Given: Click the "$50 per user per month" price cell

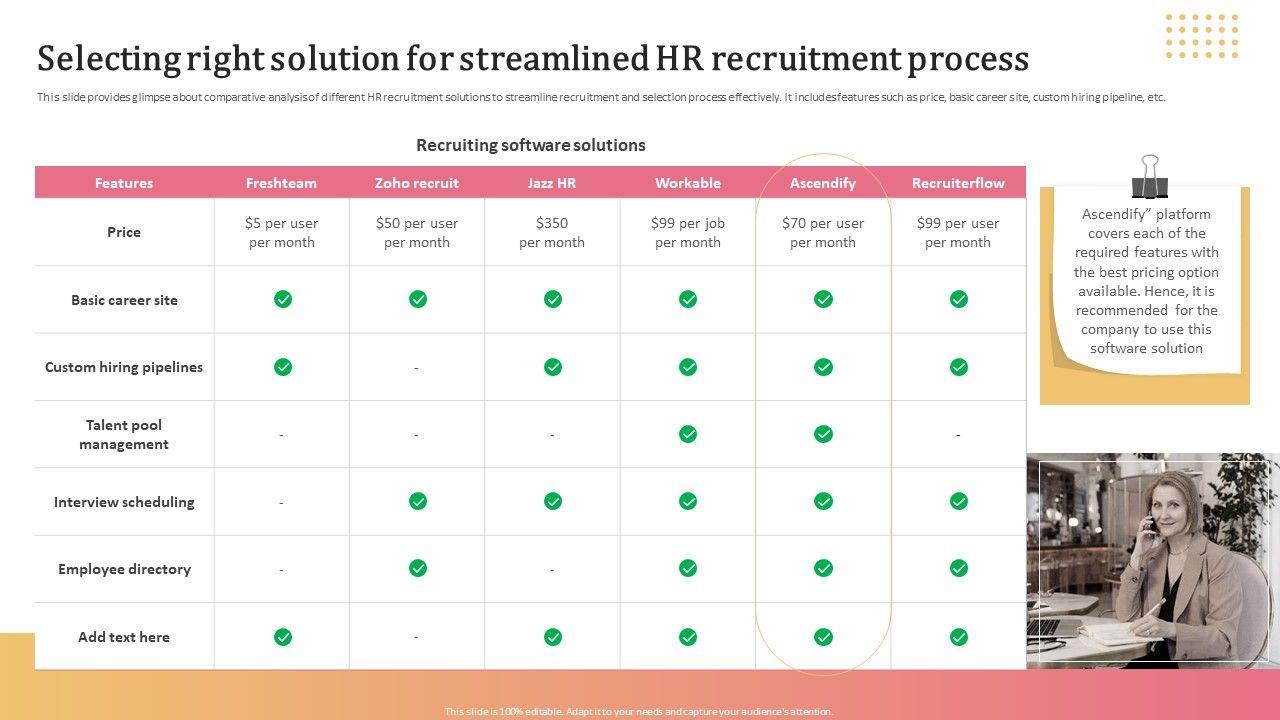Looking at the screenshot, I should click(x=417, y=233).
